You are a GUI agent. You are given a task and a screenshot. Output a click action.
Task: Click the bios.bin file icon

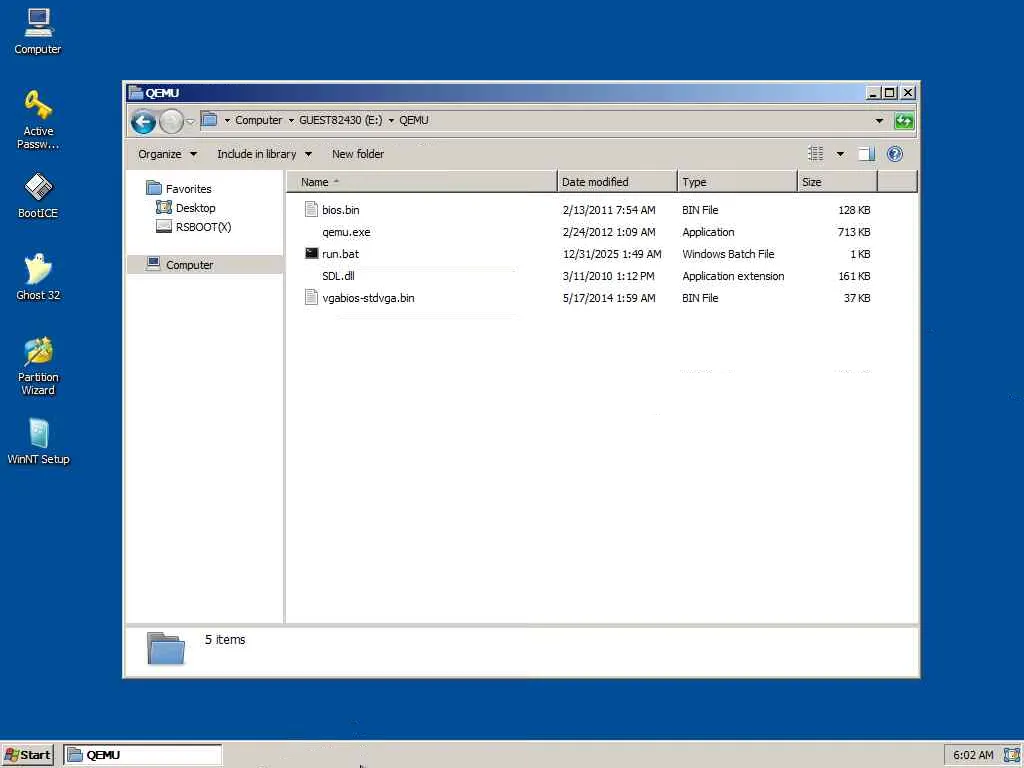[312, 210]
